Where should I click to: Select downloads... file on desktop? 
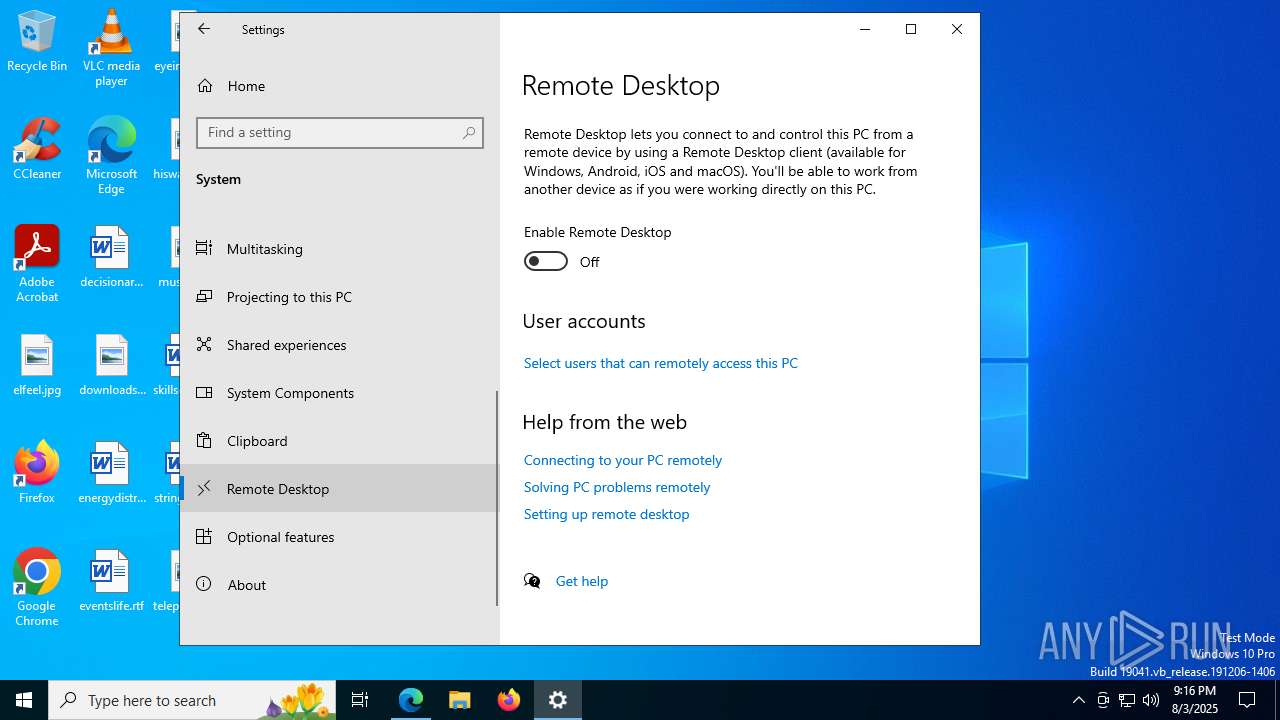point(111,365)
